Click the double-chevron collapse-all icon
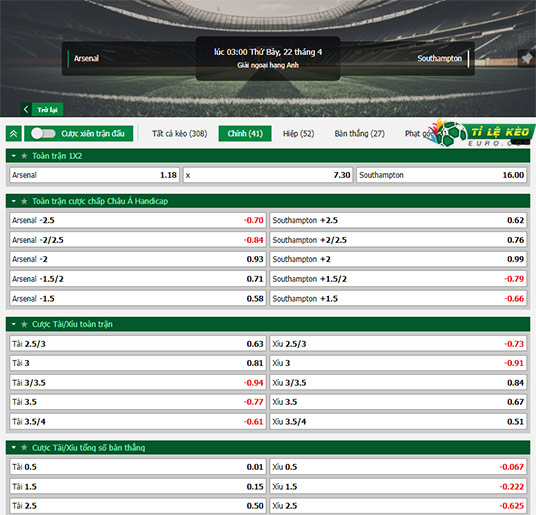This screenshot has height=515, width=536. 14,134
